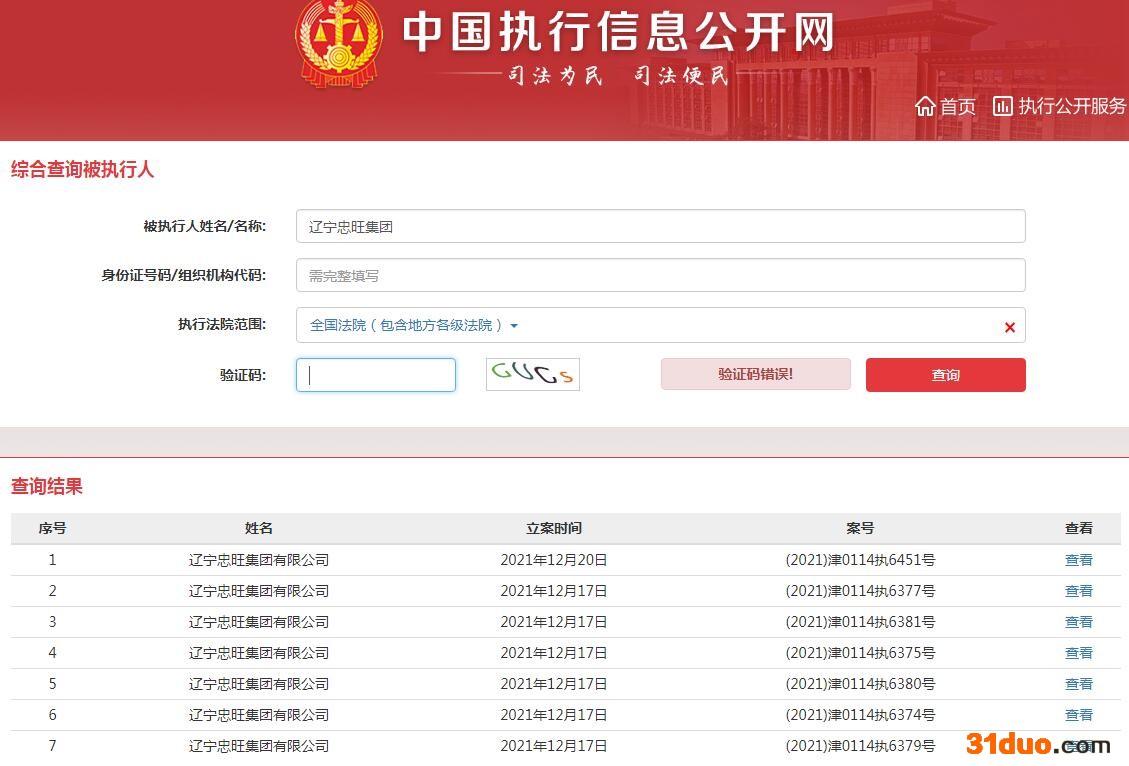1129x766 pixels.
Task: Expand the 全国法院 court scope dropdown
Action: pyautogui.click(x=414, y=325)
